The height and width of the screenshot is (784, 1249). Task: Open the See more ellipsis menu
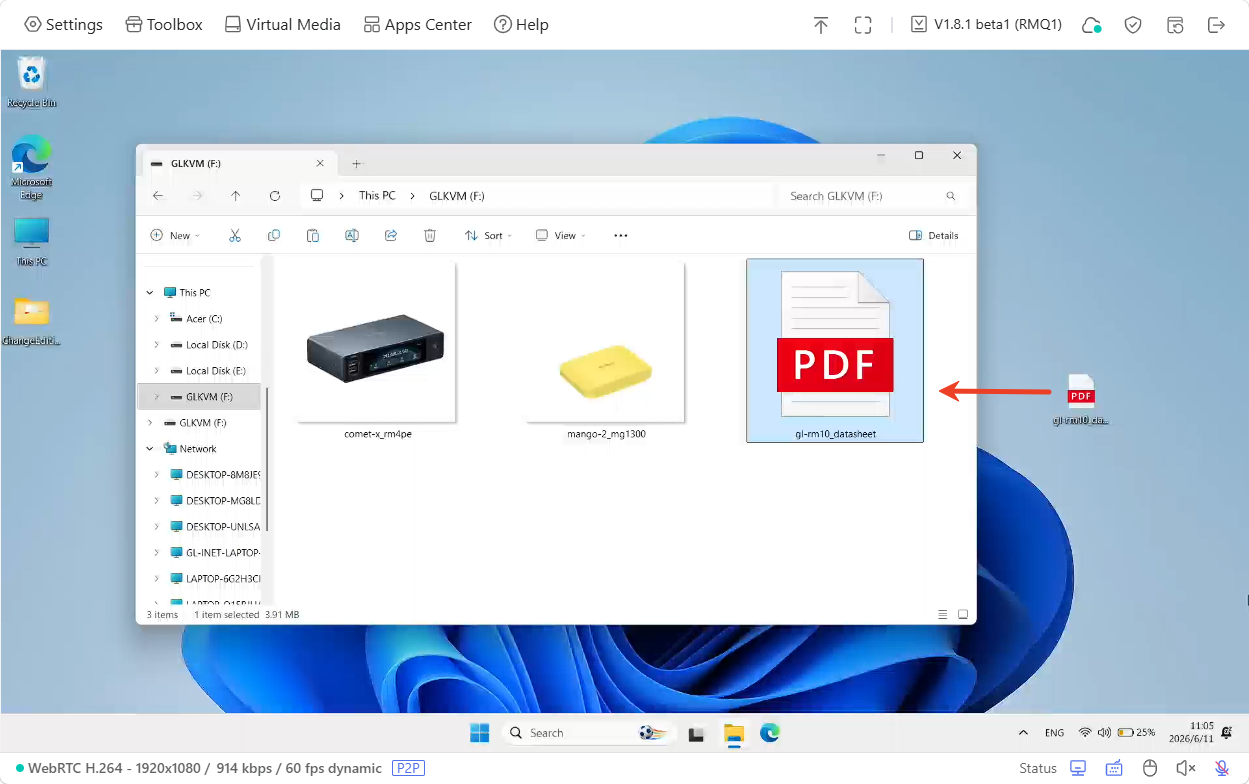tap(621, 236)
